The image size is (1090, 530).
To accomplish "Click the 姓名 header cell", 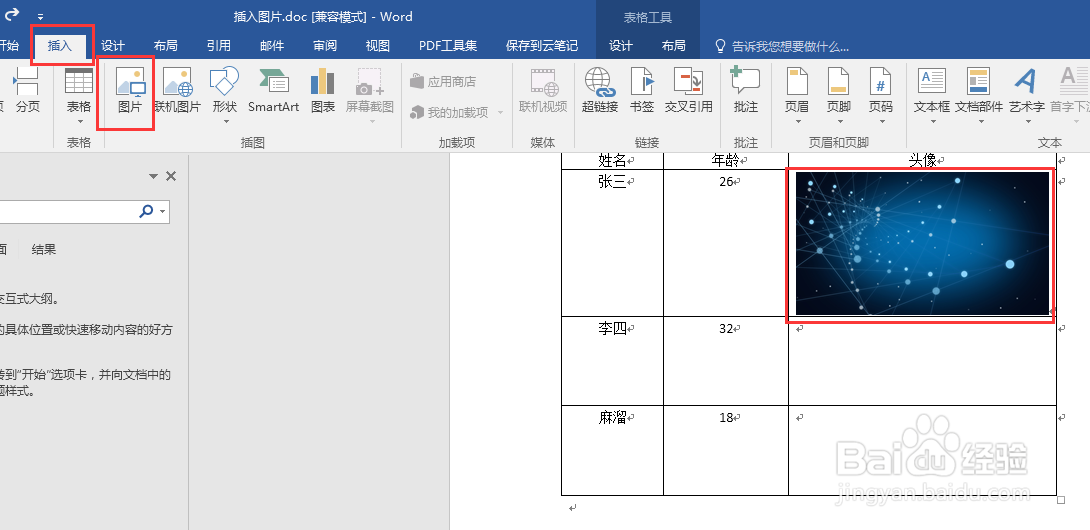I will tap(612, 161).
